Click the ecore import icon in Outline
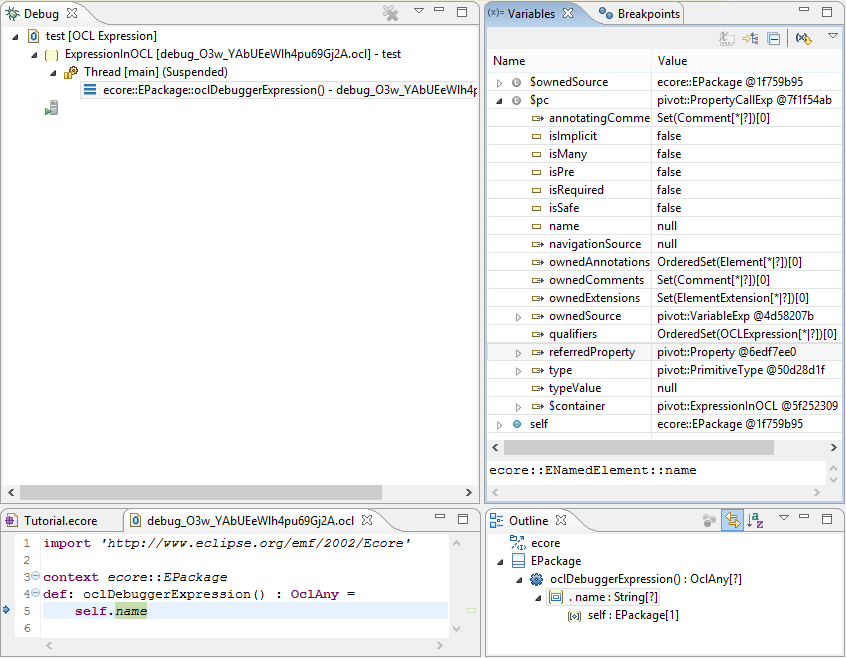The image size is (846, 658). pos(517,543)
